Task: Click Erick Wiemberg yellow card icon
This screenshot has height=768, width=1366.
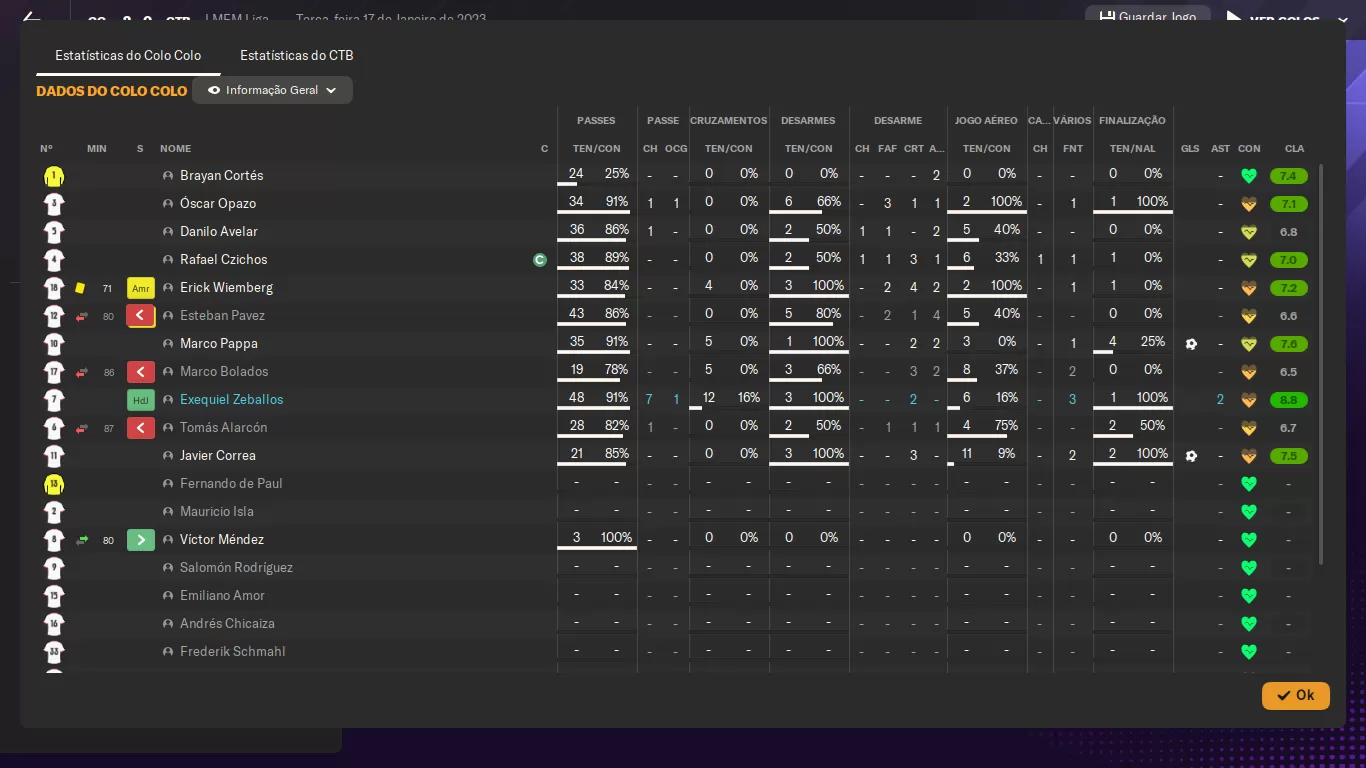Action: (x=80, y=288)
